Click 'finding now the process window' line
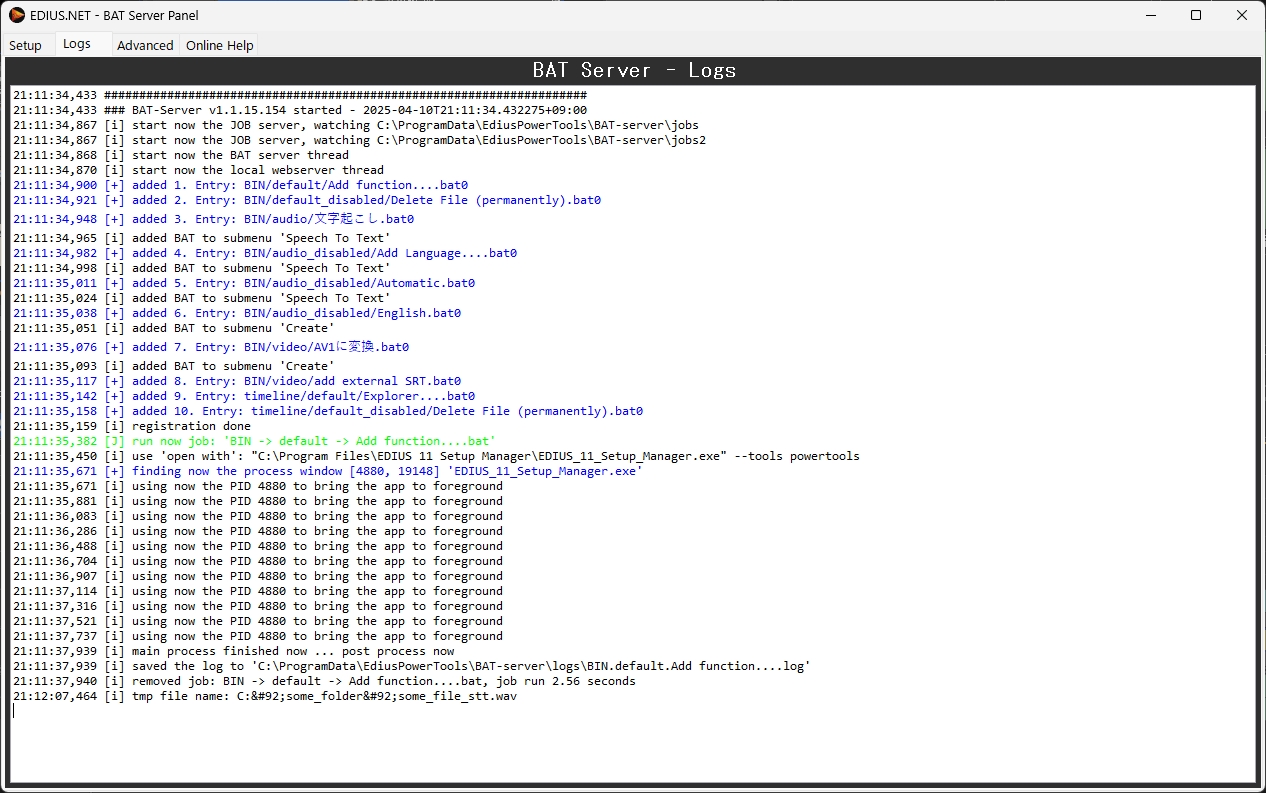The width and height of the screenshot is (1266, 793). click(328, 471)
